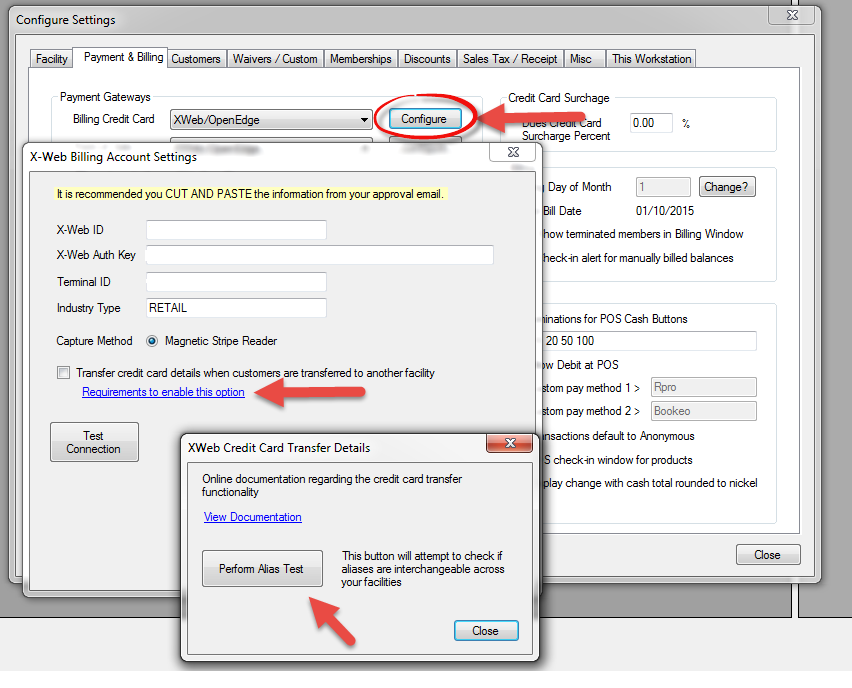852x688 pixels.
Task: Click the custom pay method 1 field Rpro
Action: pyautogui.click(x=704, y=387)
